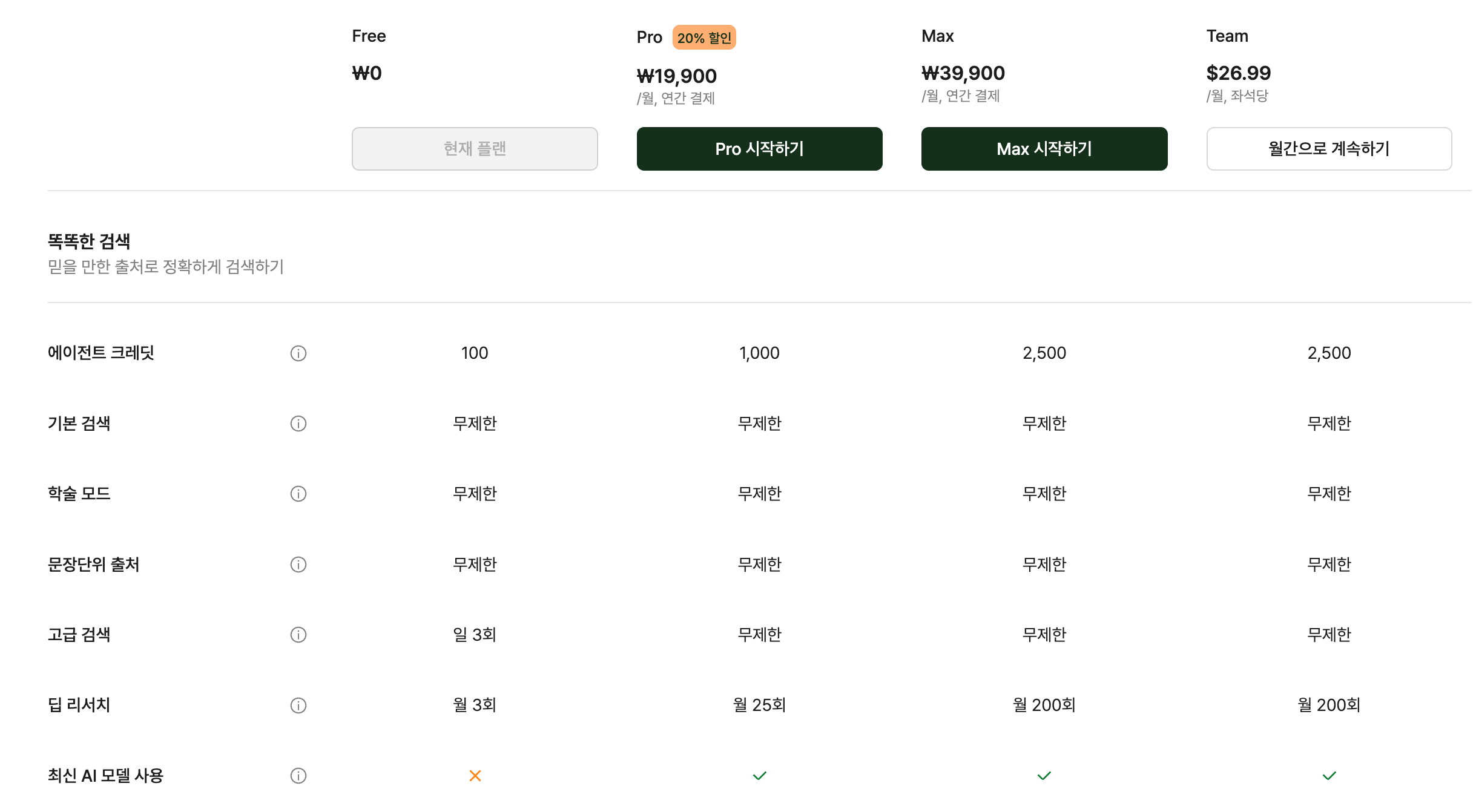Click the Team plan title

coord(1227,36)
